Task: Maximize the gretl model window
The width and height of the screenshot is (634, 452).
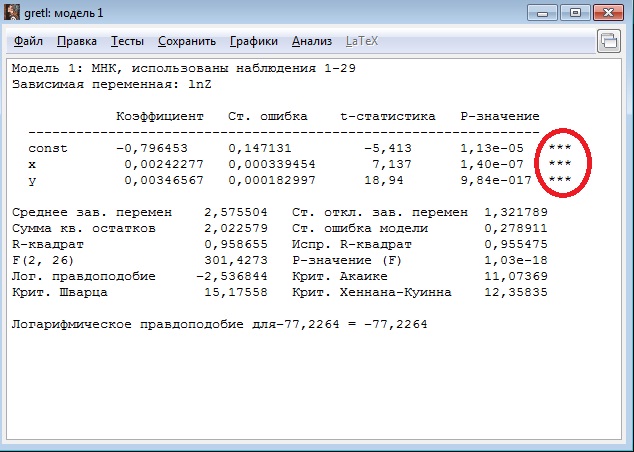Action: [x=574, y=12]
